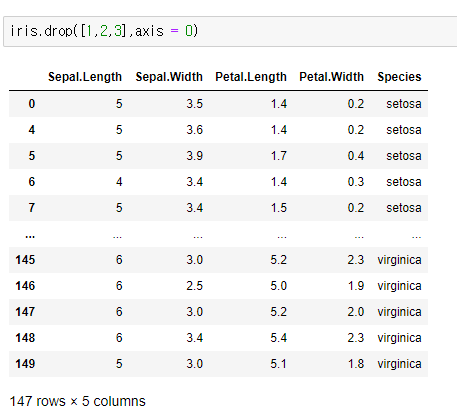Click Petal.Length value 1.7 in row 5
The width and height of the screenshot is (457, 409).
279,156
